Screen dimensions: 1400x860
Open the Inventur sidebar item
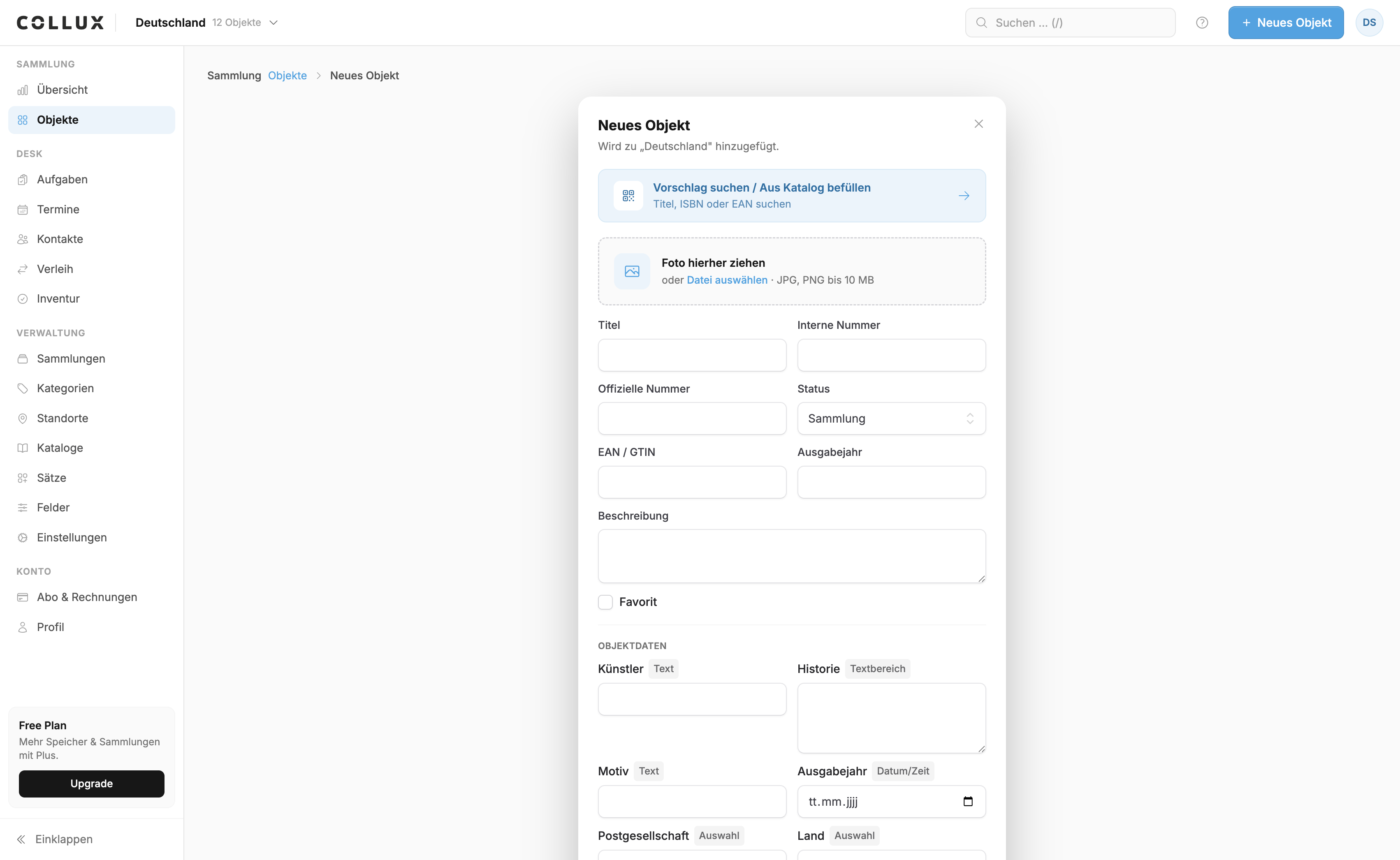tap(92, 298)
